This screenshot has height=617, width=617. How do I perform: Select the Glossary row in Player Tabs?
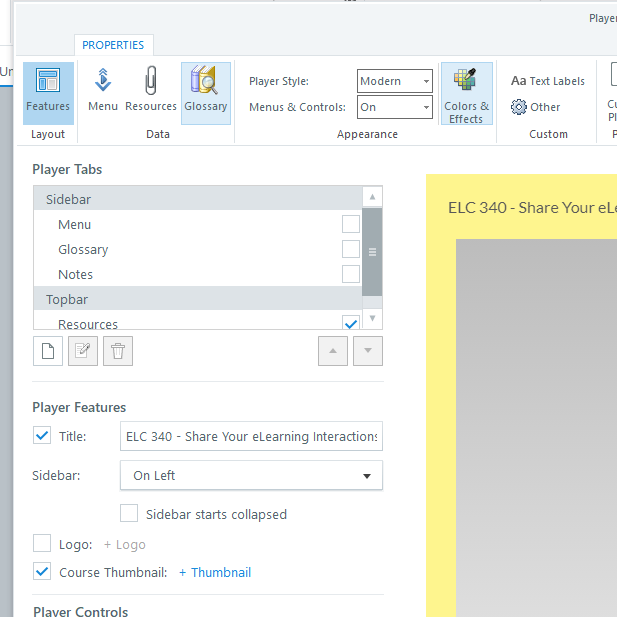[x=198, y=249]
